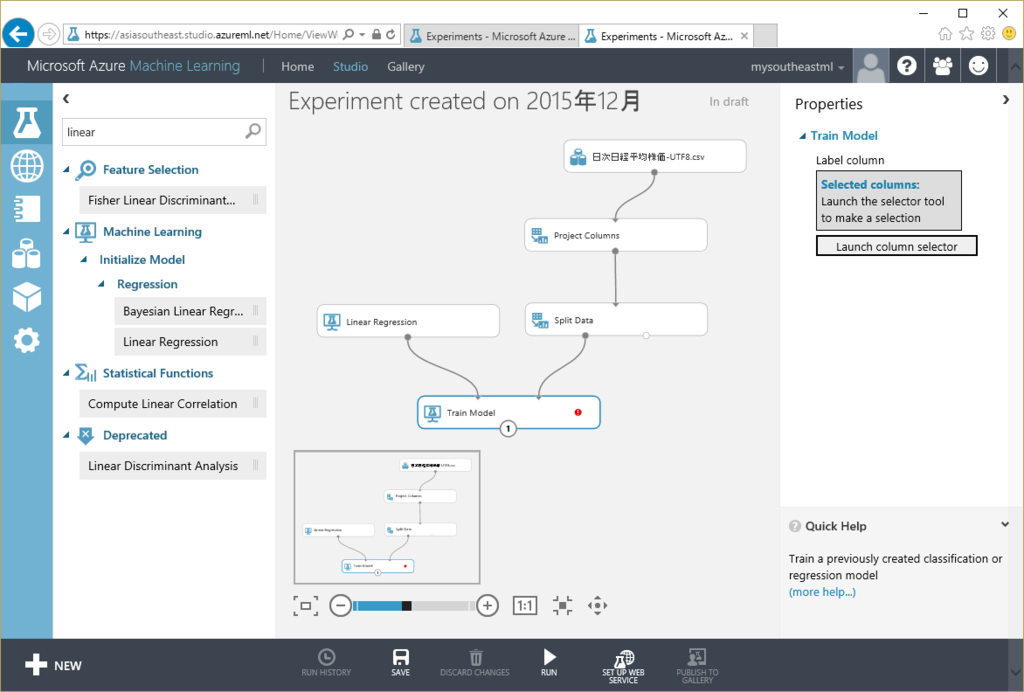Image resolution: width=1024 pixels, height=692 pixels.
Task: Collapse the Statistical Functions category
Action: click(x=66, y=373)
